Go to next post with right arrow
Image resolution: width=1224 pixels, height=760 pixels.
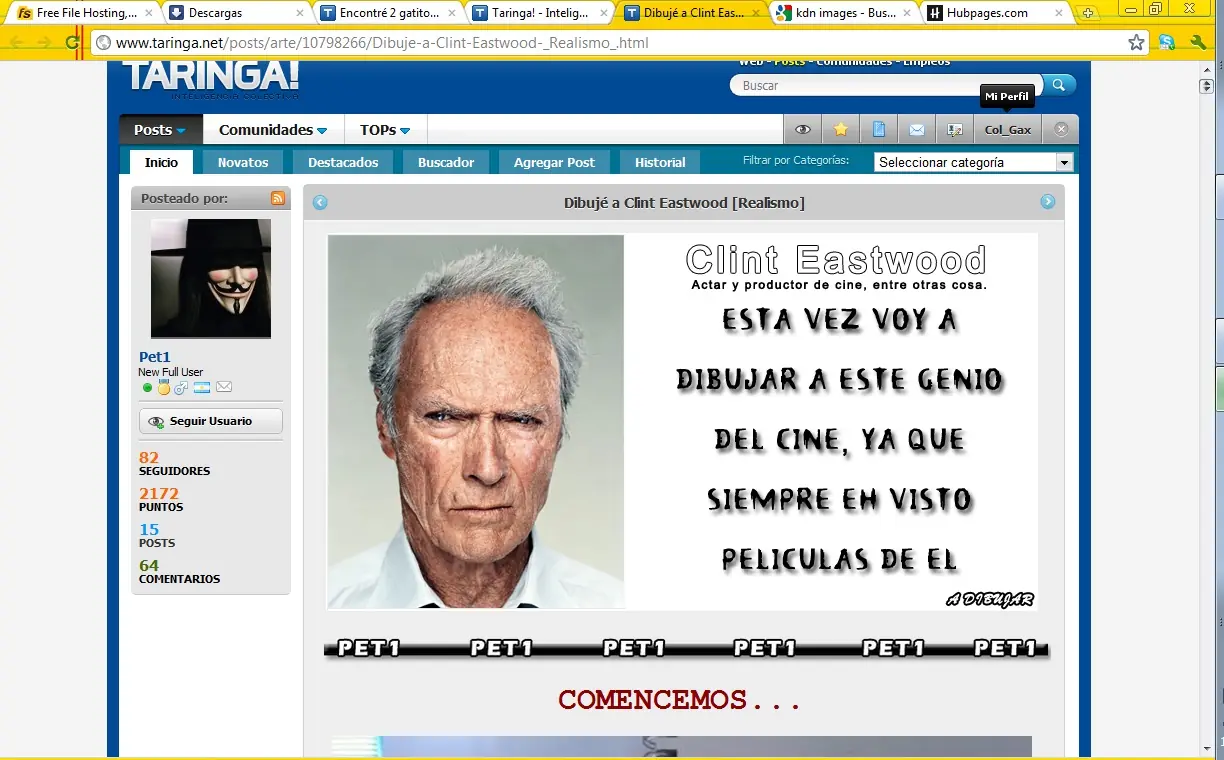[1048, 202]
